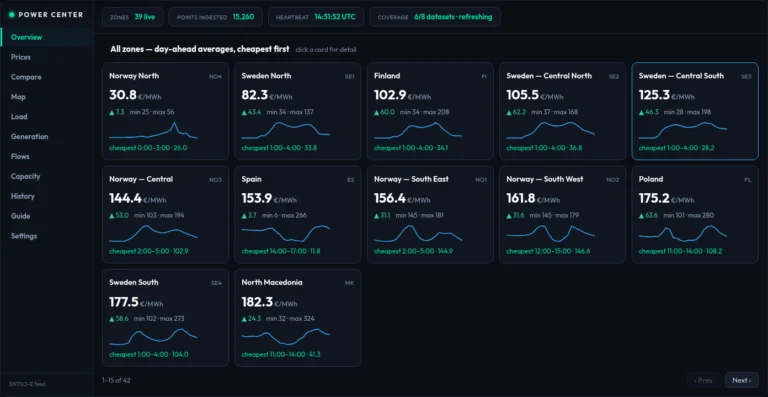This screenshot has height=397, width=768.
Task: Open the Norway North zone card
Action: pyautogui.click(x=166, y=111)
